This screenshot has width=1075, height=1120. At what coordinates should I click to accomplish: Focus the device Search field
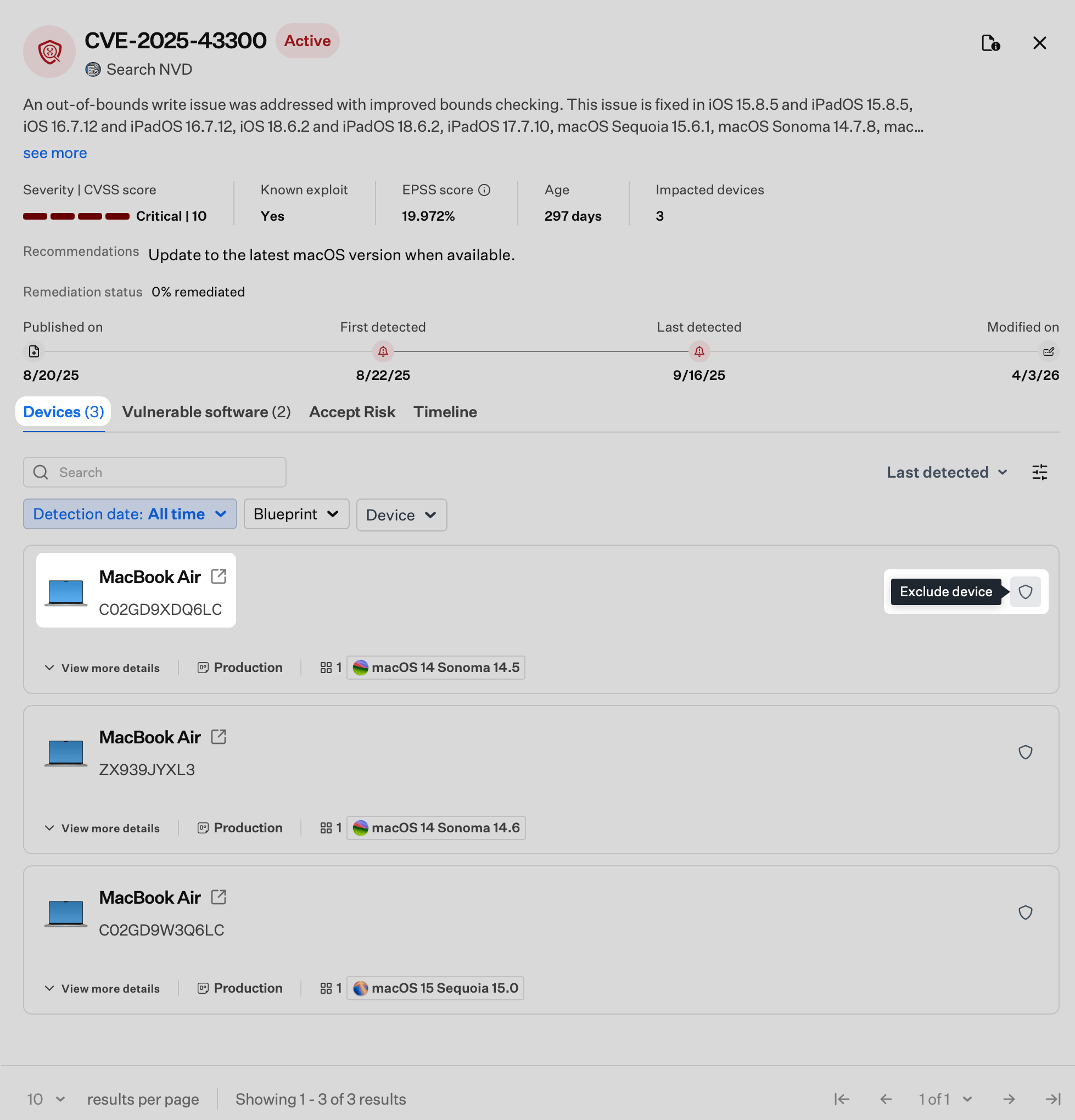[x=154, y=472]
